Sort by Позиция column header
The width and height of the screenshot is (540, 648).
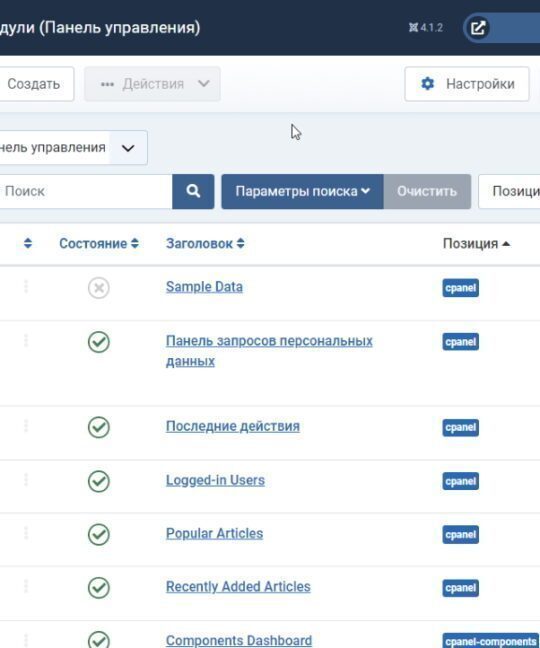click(476, 243)
